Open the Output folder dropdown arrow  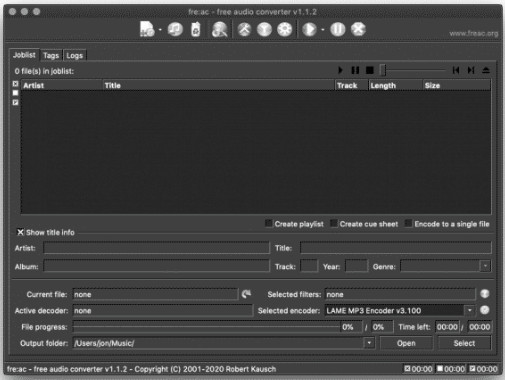(369, 343)
